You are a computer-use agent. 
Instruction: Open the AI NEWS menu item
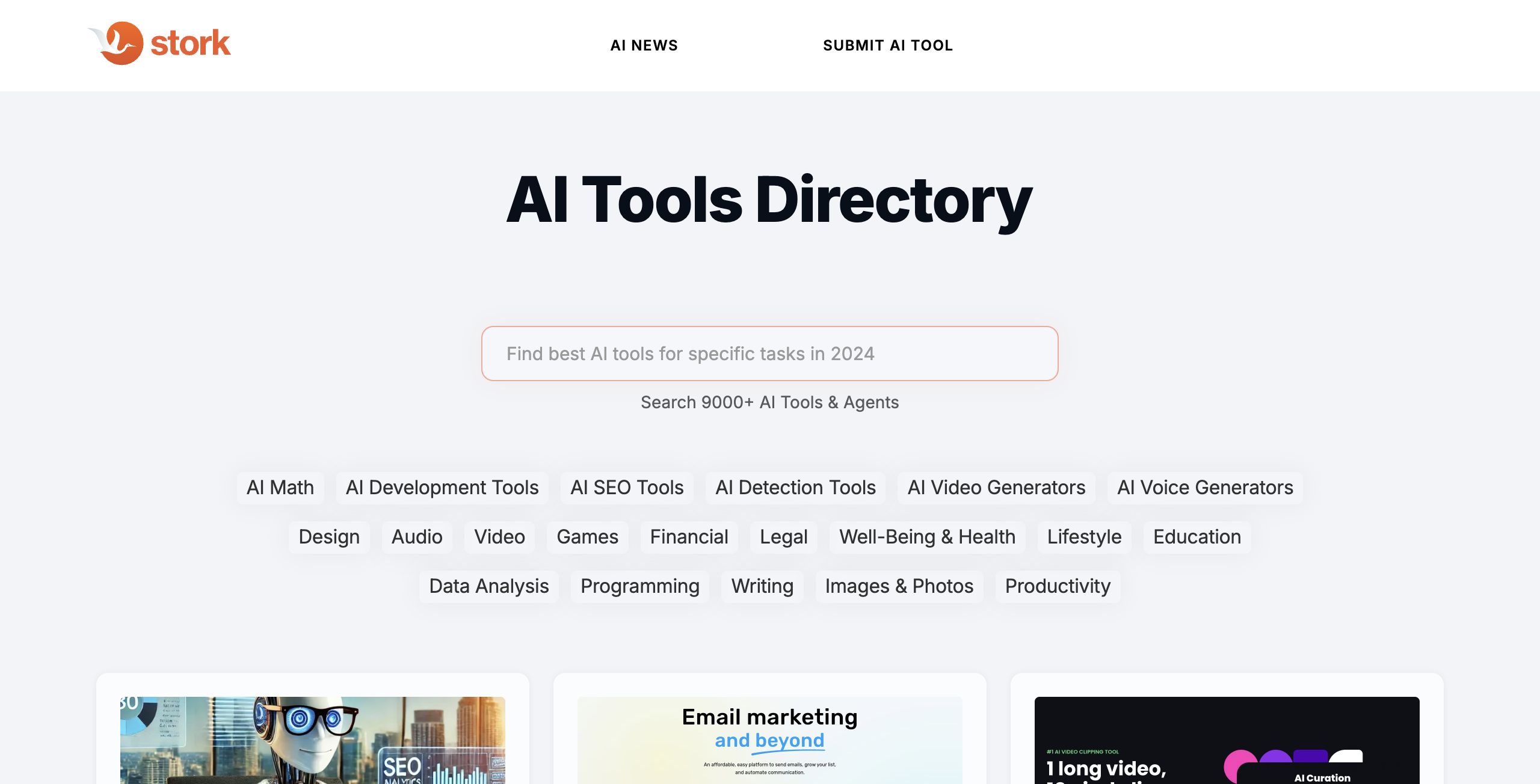coord(644,46)
